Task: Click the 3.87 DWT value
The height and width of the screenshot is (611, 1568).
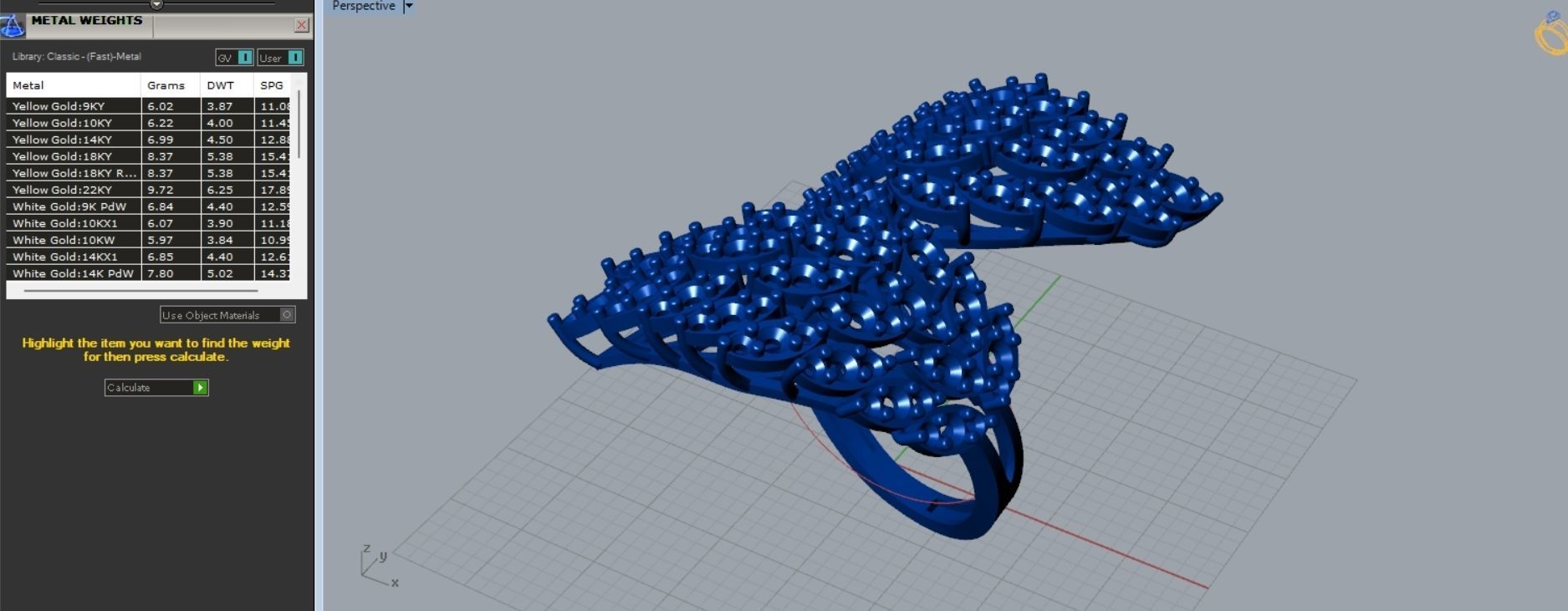Action: [x=220, y=106]
